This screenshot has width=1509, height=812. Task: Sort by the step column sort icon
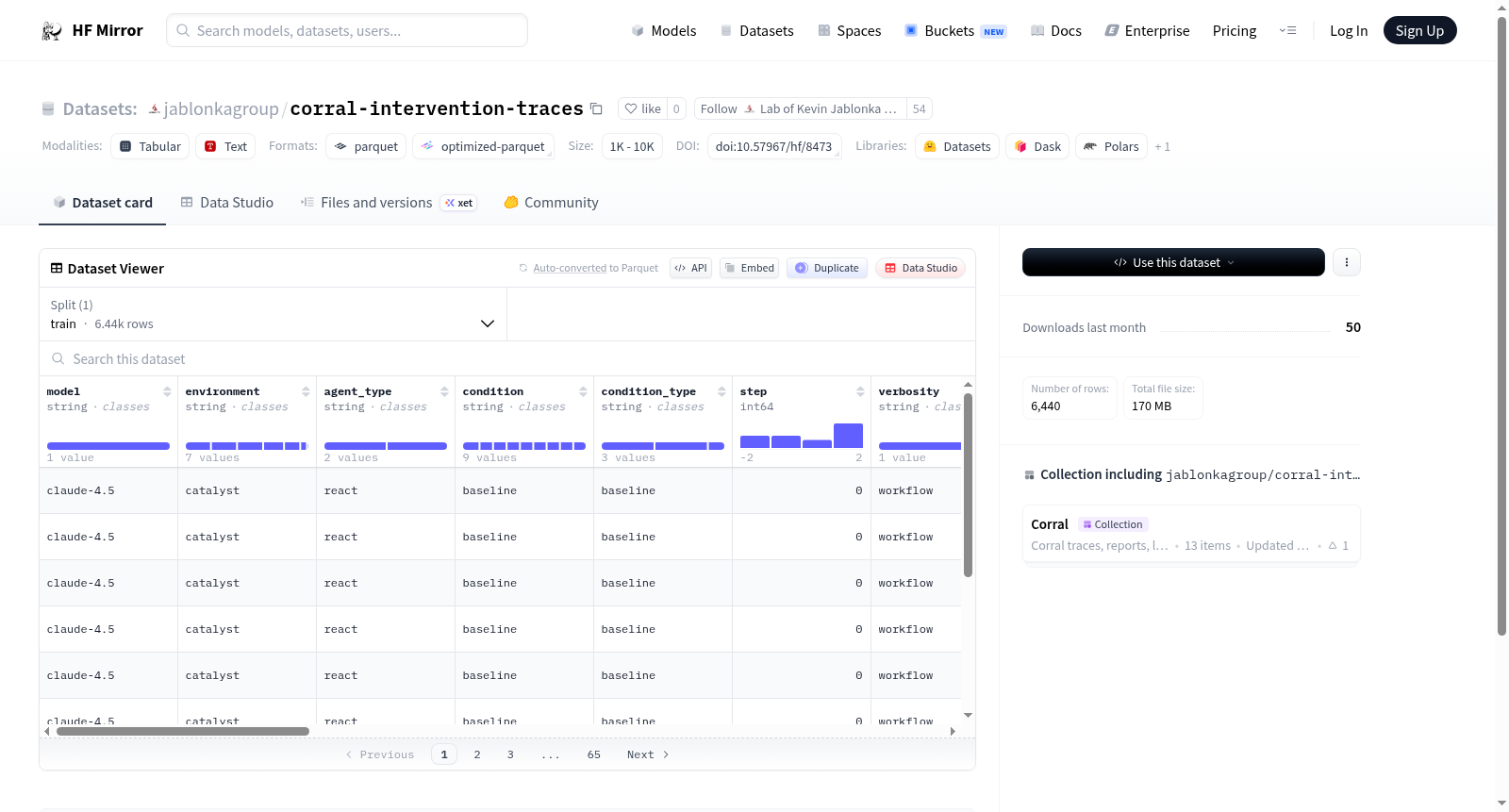click(860, 391)
